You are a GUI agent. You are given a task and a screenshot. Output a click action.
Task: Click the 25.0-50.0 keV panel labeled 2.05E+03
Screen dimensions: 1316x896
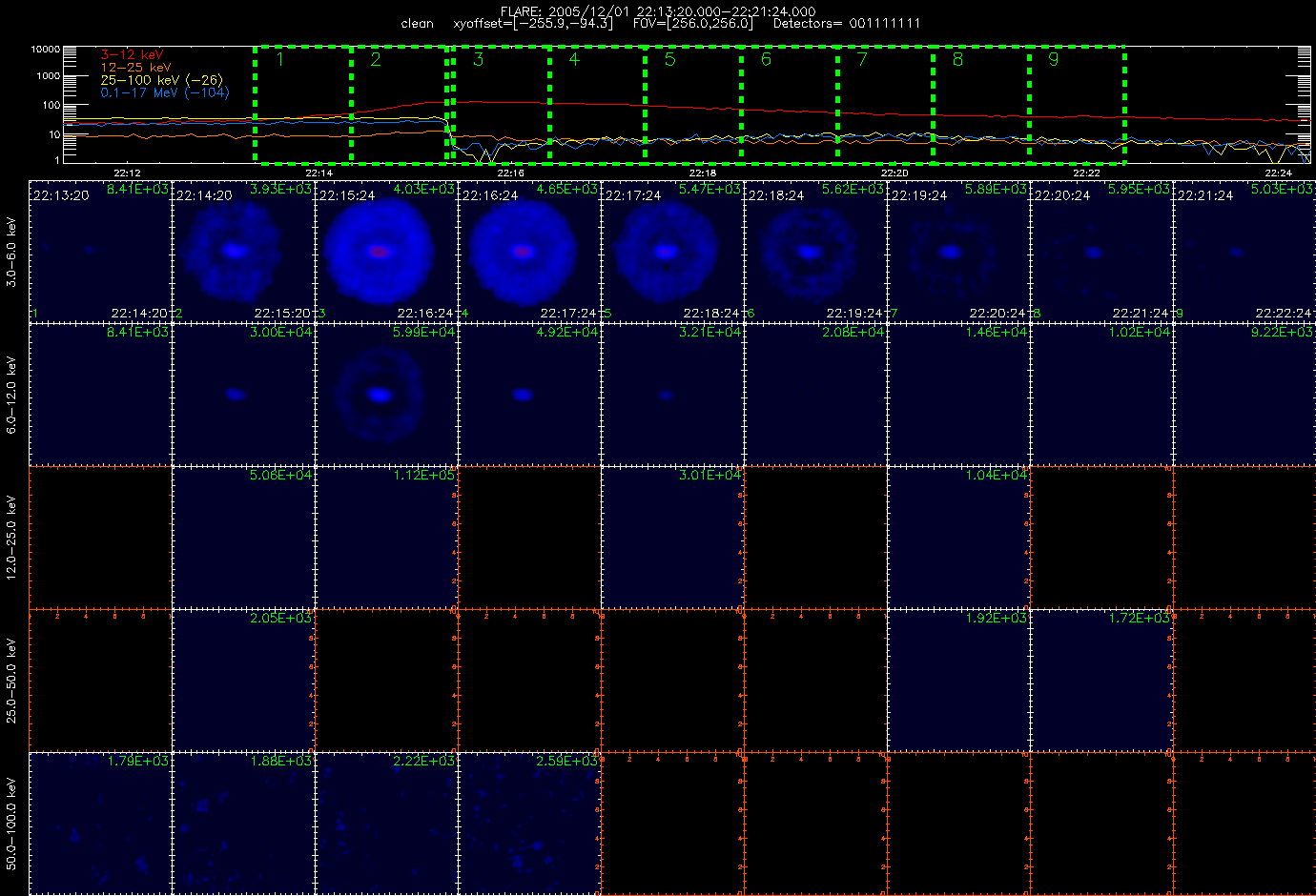coord(243,680)
